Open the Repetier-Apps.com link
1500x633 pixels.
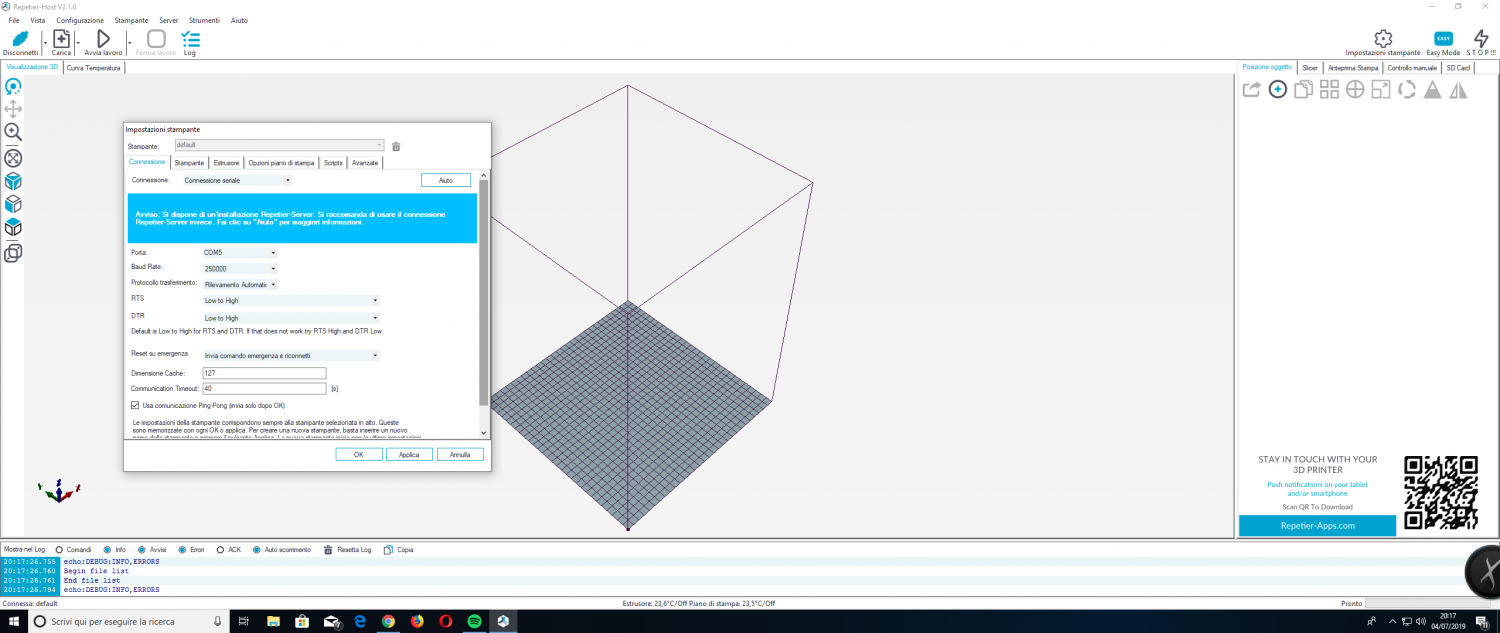pyautogui.click(x=1317, y=525)
